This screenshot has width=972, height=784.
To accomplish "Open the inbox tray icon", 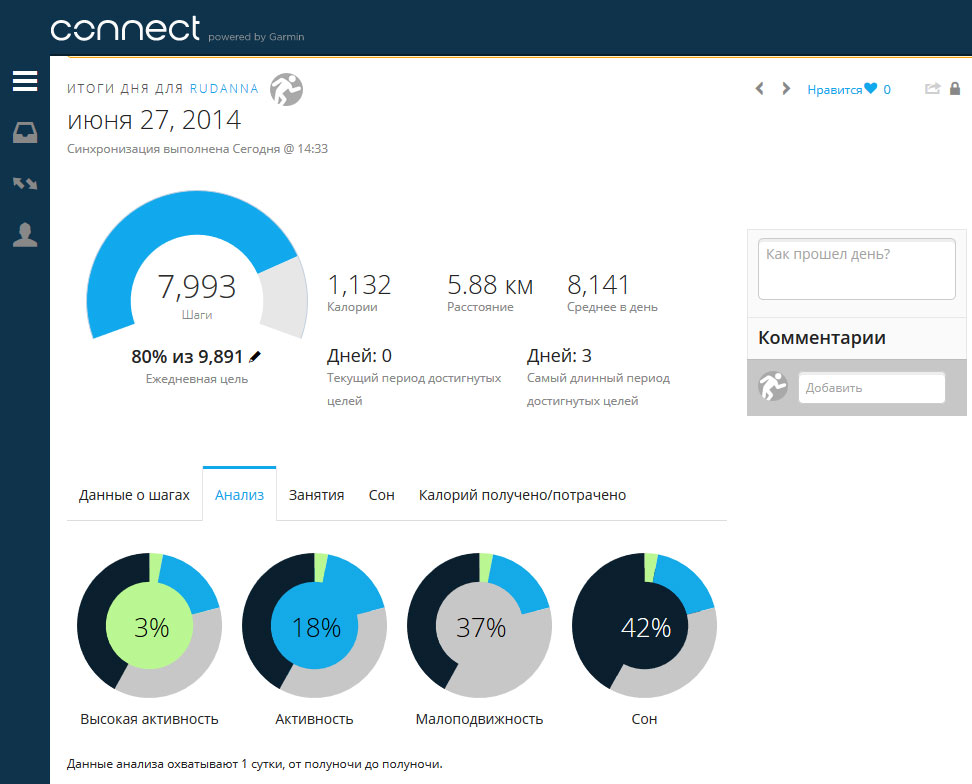I will pos(25,132).
